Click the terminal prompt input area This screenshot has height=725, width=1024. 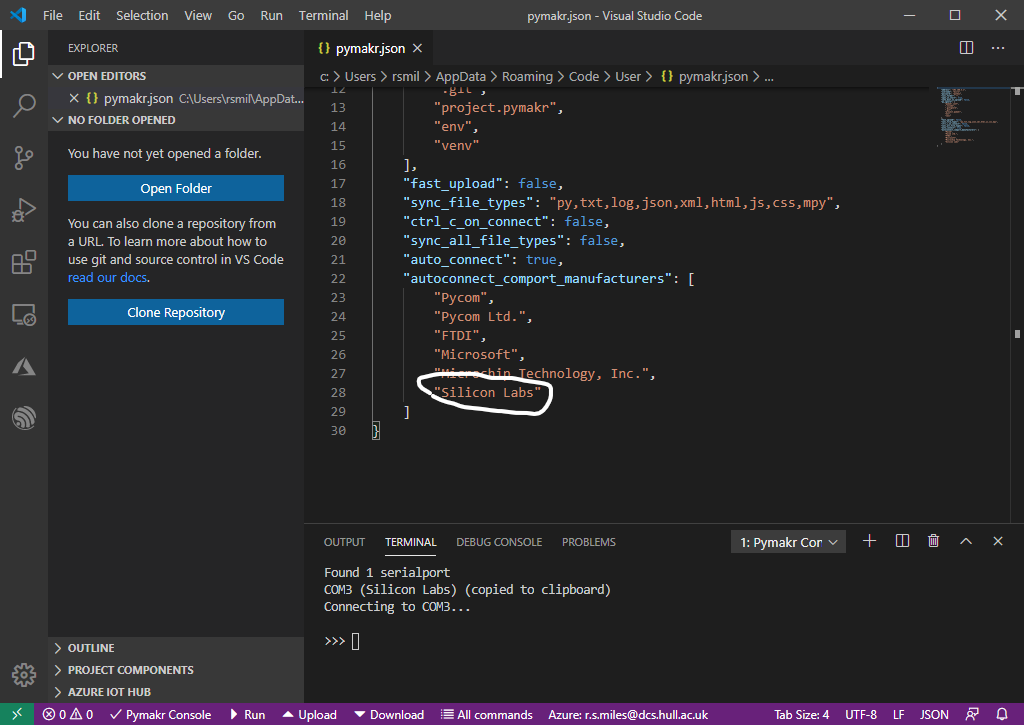pyautogui.click(x=355, y=641)
